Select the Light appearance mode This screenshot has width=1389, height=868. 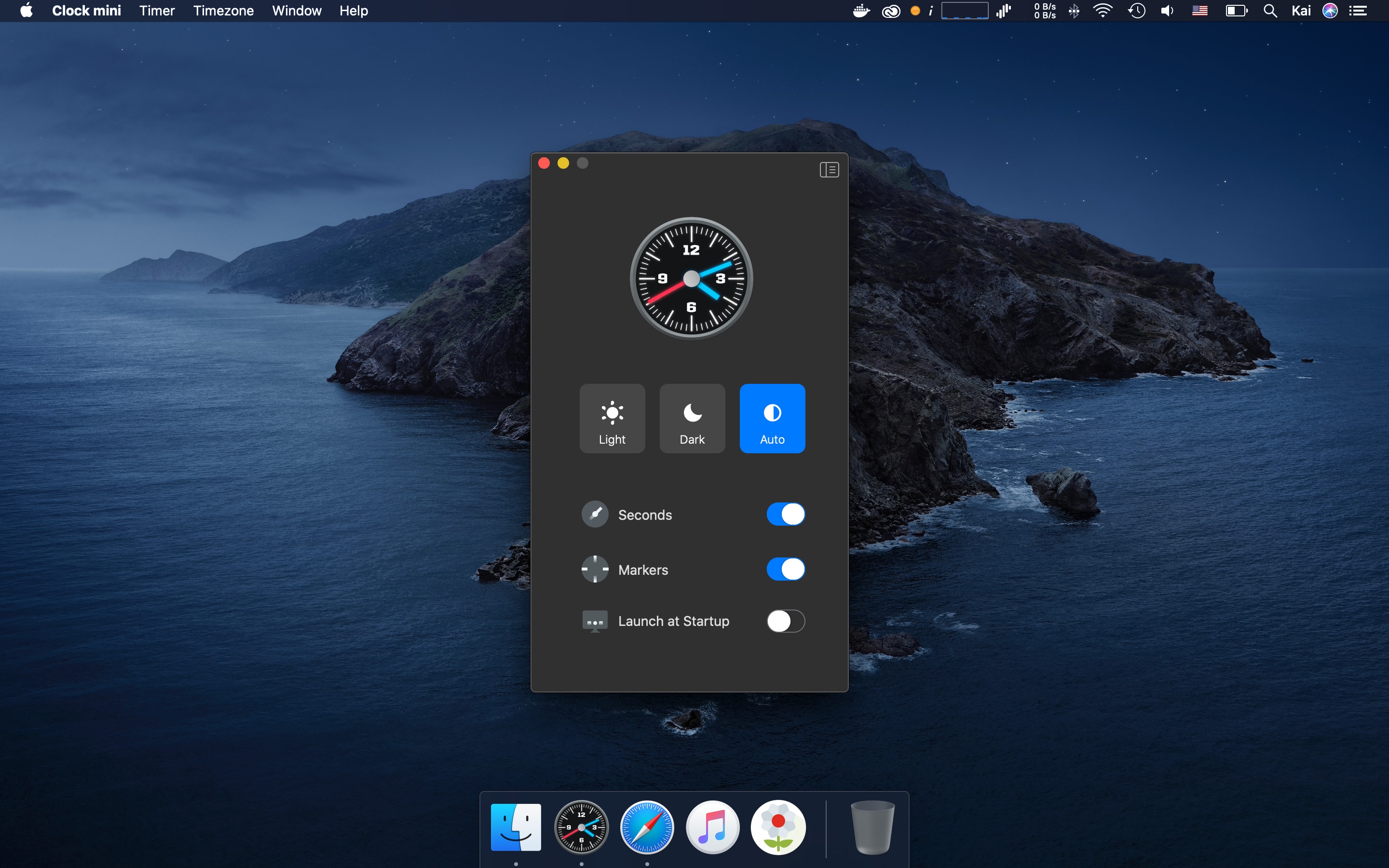point(612,419)
